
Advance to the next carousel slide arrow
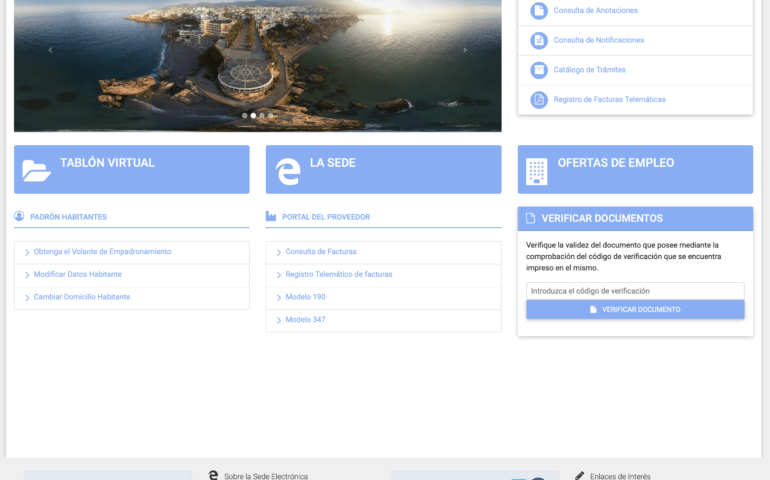[x=465, y=50]
